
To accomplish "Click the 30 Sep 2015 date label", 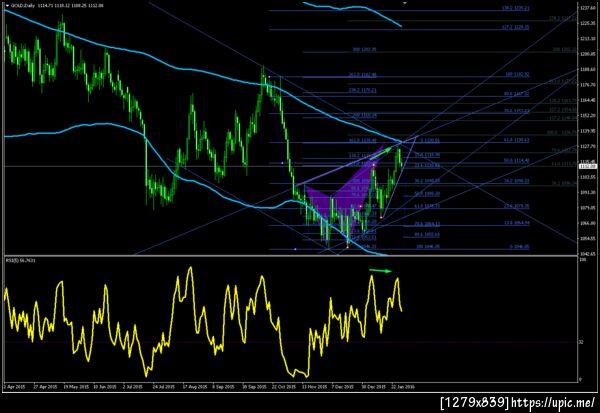I will tap(254, 387).
